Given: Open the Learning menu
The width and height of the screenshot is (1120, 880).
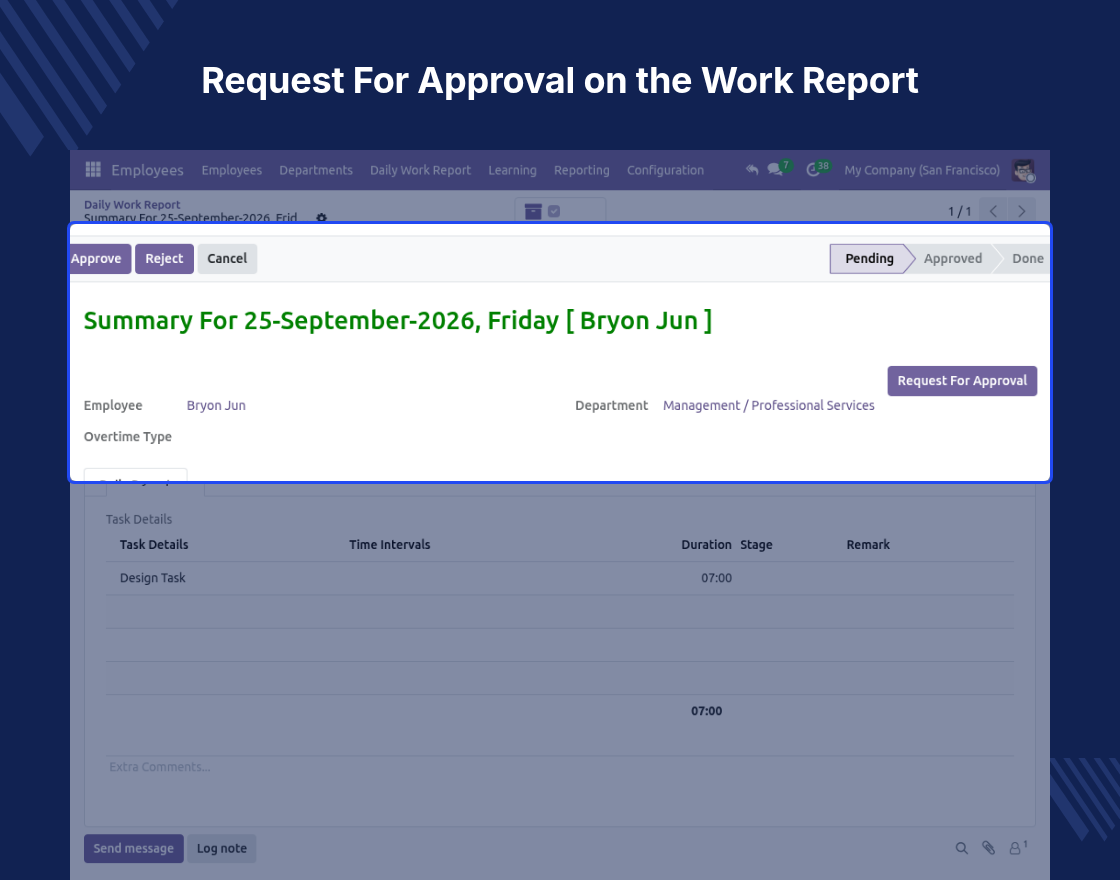Looking at the screenshot, I should tap(512, 170).
